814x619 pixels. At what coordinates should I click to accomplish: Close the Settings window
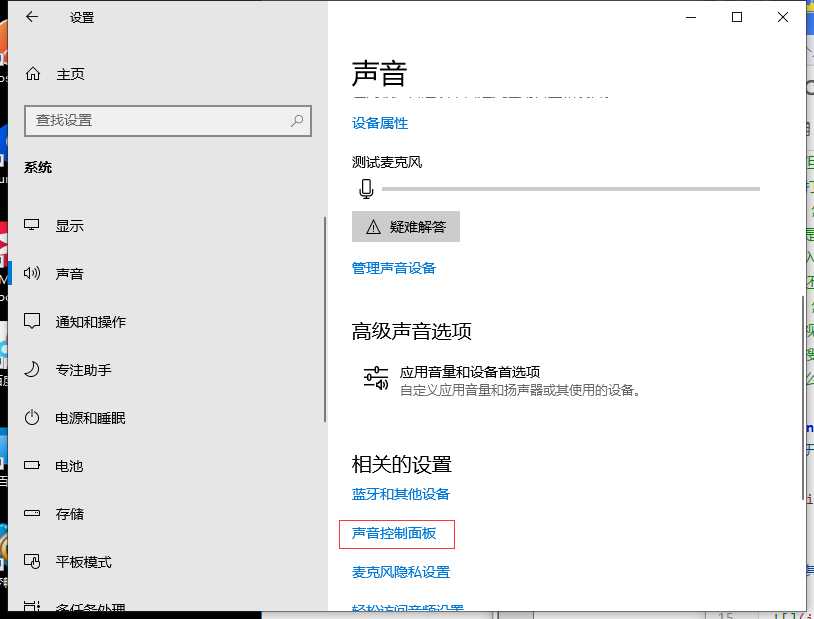782,17
